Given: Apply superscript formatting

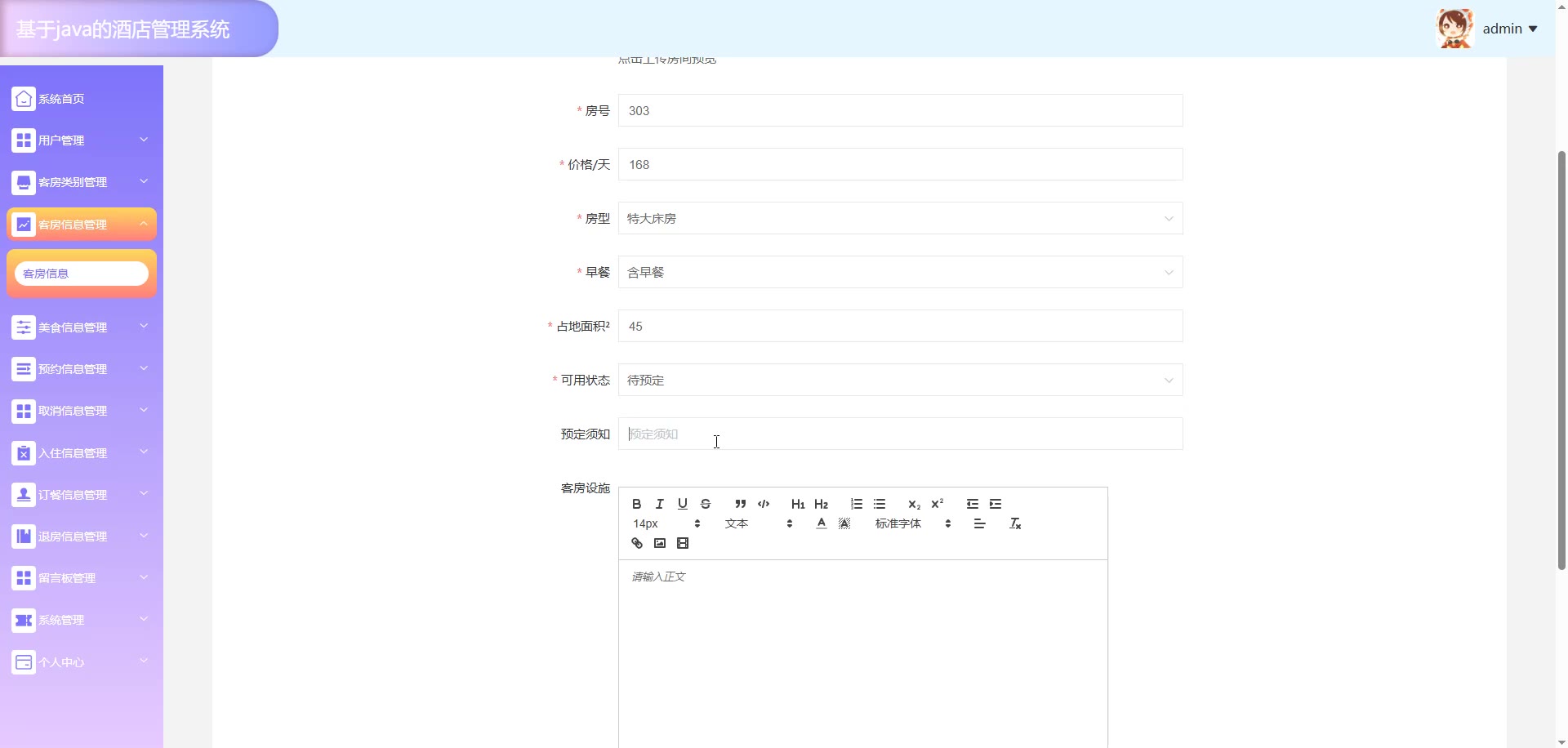Looking at the screenshot, I should point(937,504).
